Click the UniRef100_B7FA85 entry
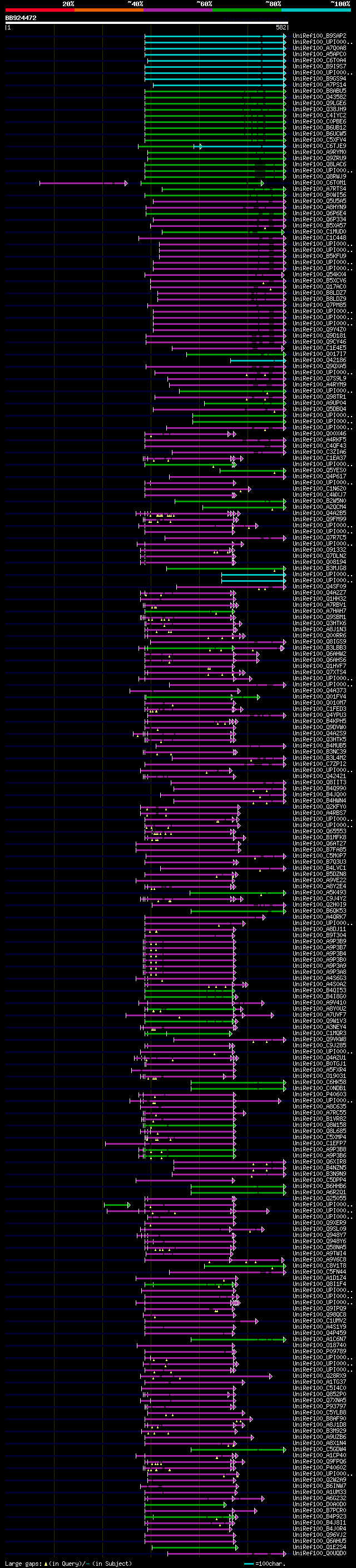 click(x=319, y=850)
